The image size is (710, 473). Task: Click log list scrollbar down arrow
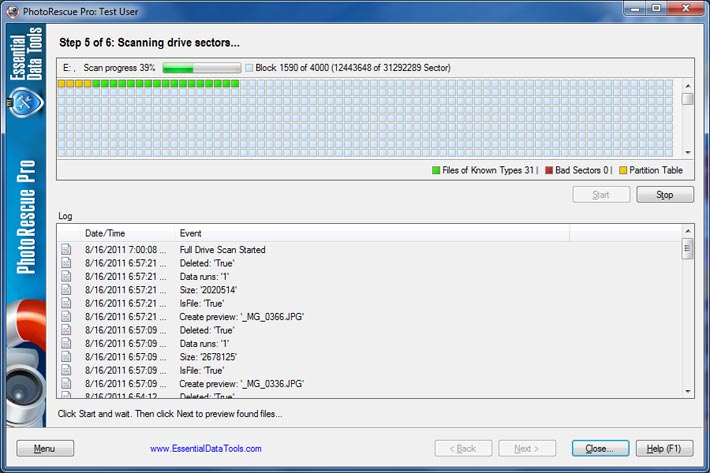tap(688, 391)
